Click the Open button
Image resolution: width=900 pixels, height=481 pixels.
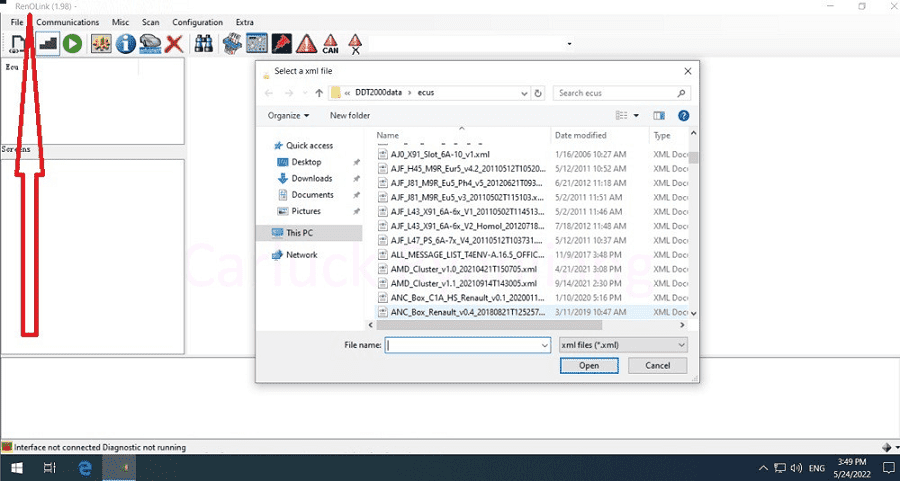[x=589, y=366]
